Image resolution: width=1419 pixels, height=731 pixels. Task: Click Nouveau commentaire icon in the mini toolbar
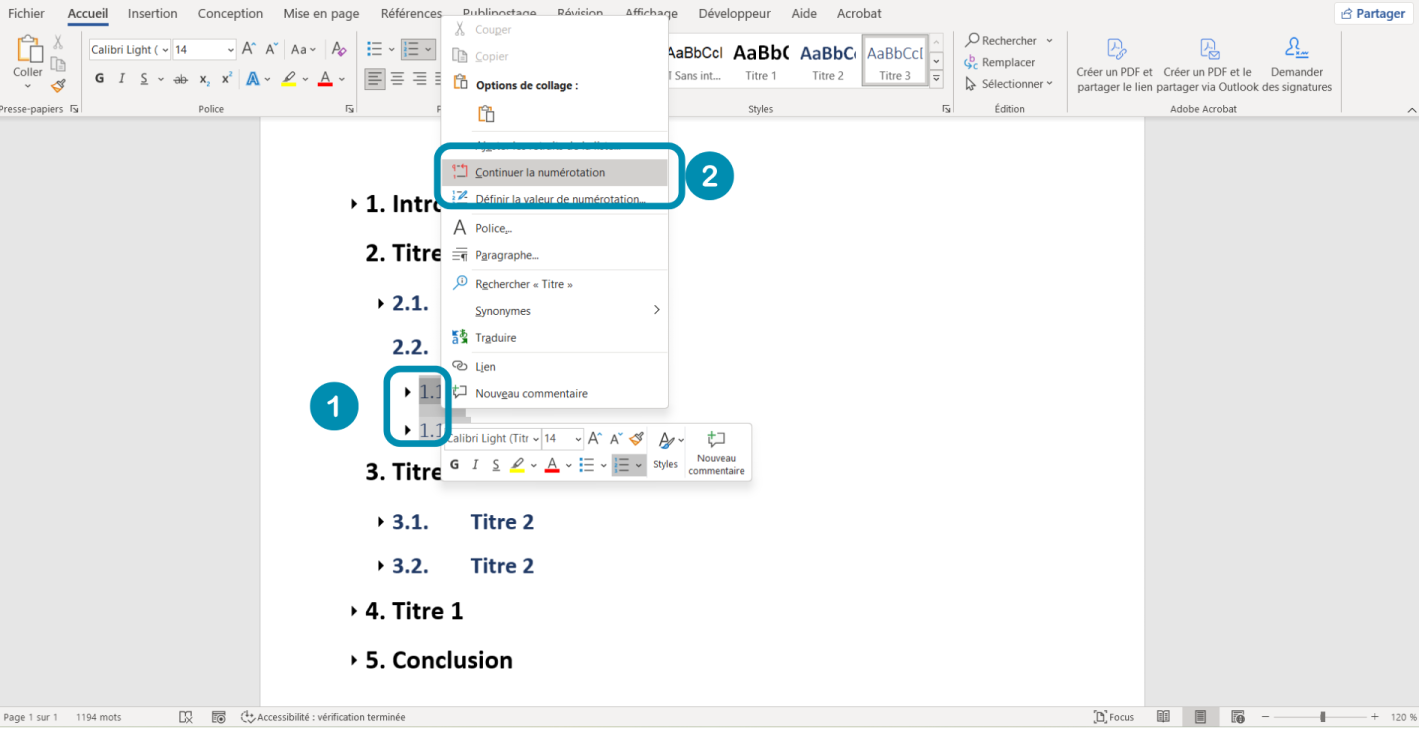point(716,440)
